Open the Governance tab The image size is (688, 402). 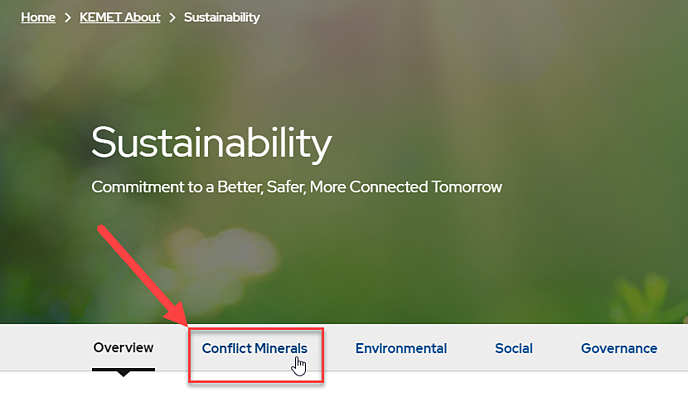tap(619, 348)
